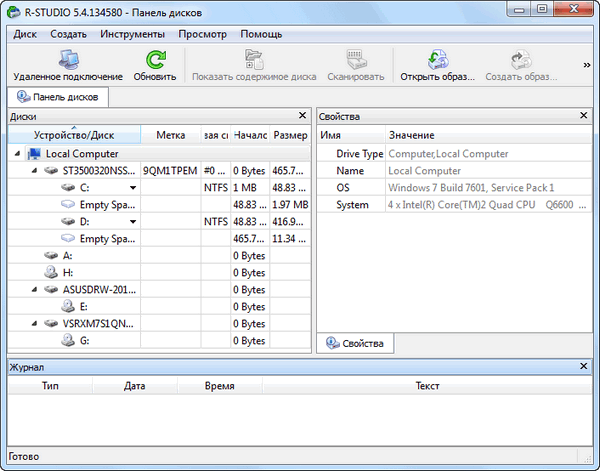The image size is (600, 471).
Task: Open the dropdown arrow beside drive C:
Action: click(132, 188)
